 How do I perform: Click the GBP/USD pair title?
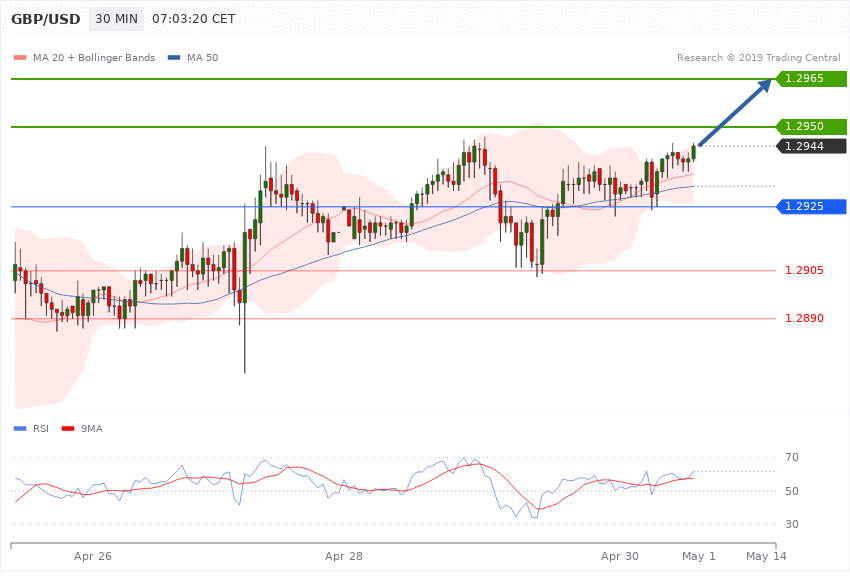pyautogui.click(x=46, y=19)
